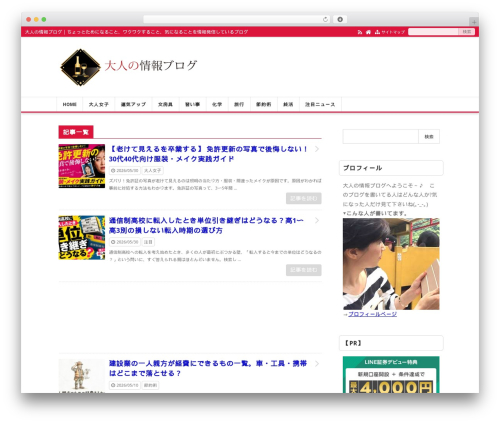Click the diamond wine bottle site logo
The image size is (500, 423).
(80, 67)
